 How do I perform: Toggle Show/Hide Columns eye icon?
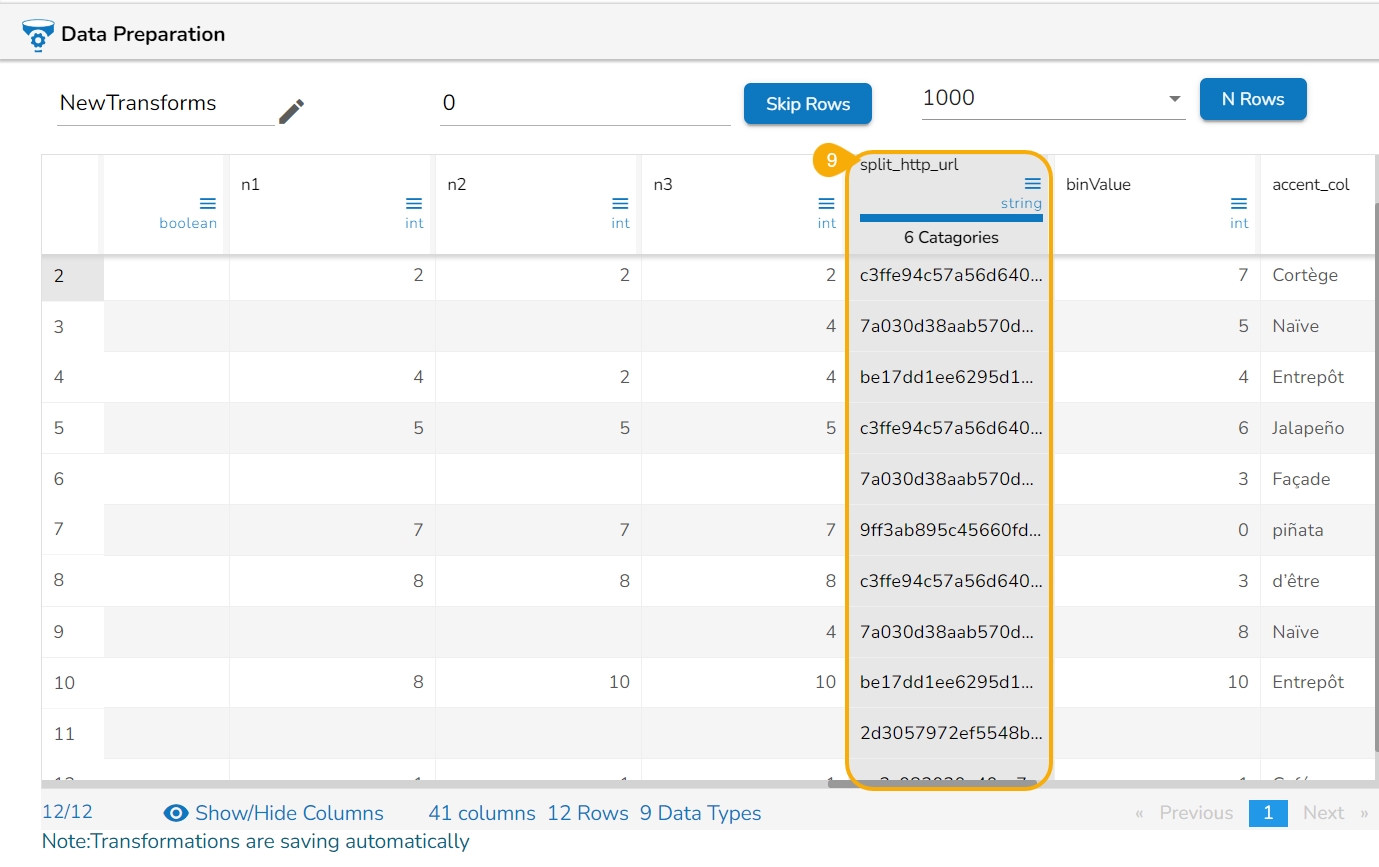176,813
